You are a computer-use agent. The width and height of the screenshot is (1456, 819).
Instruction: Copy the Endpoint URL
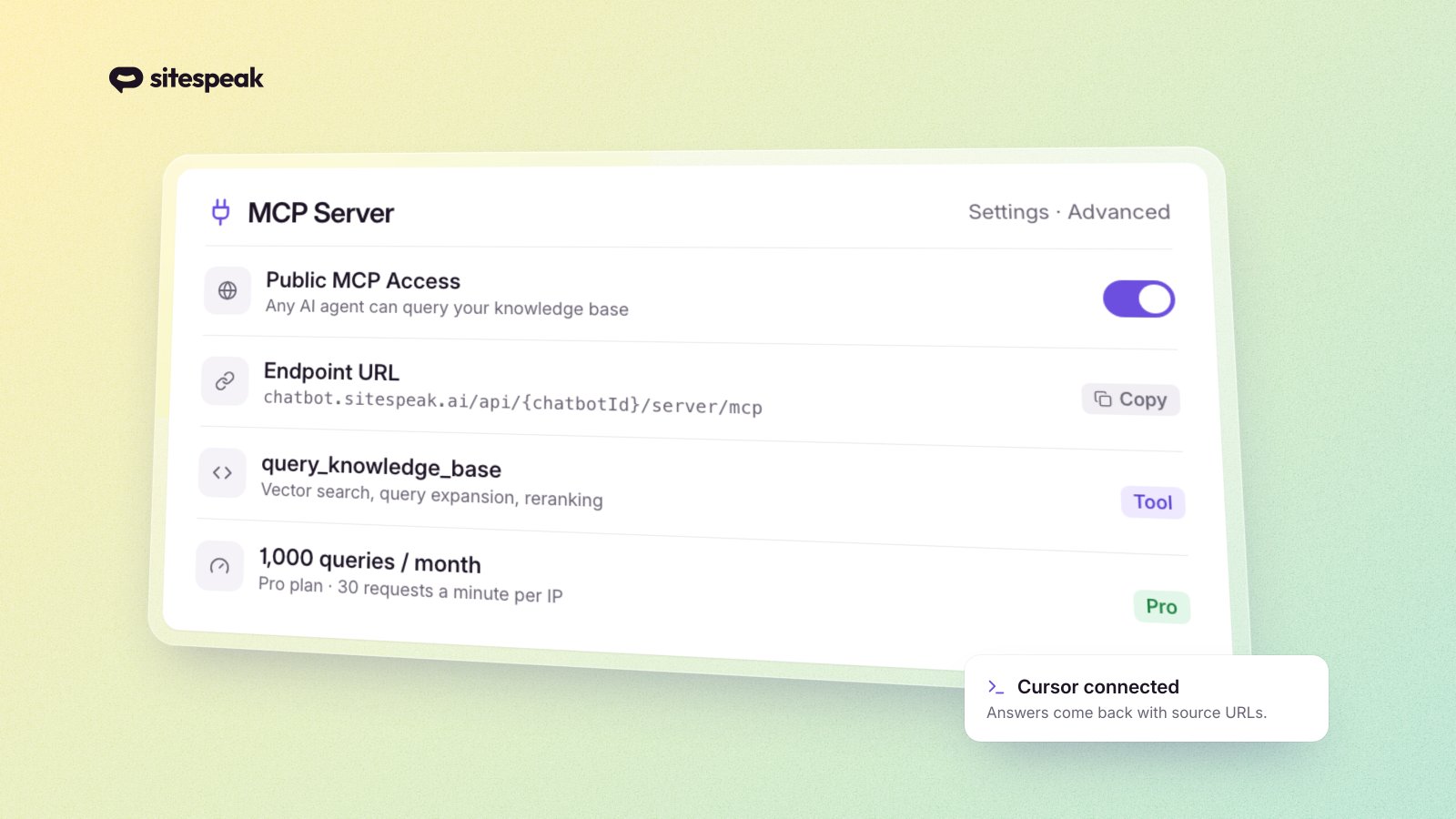coord(1130,399)
